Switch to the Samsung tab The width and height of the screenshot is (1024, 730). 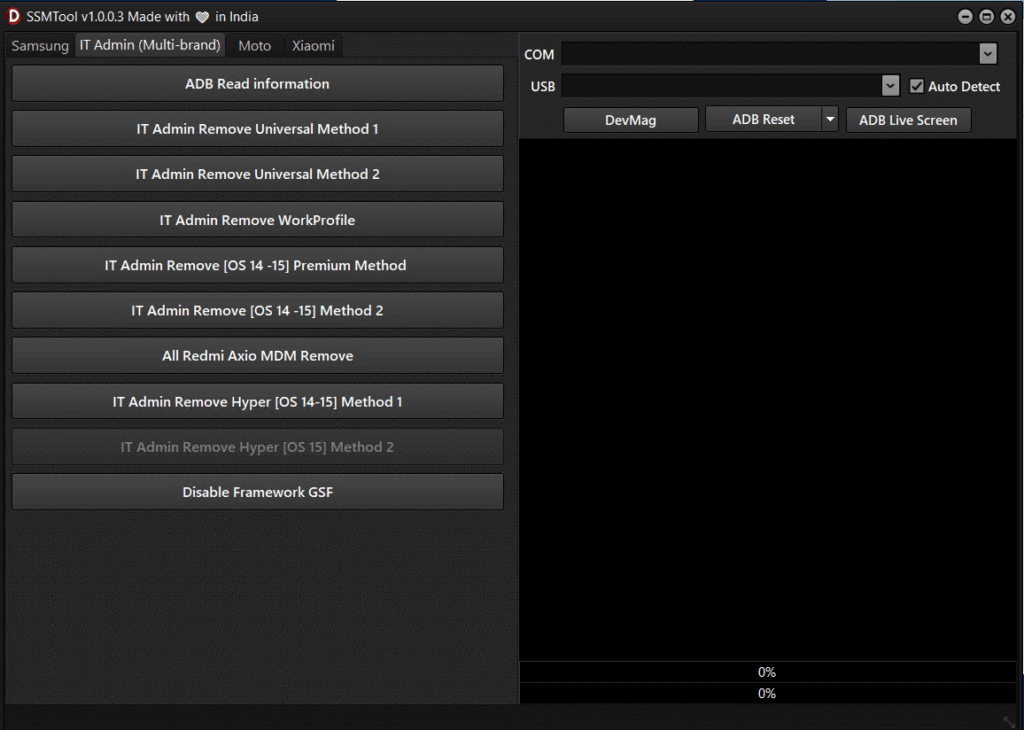pyautogui.click(x=40, y=46)
